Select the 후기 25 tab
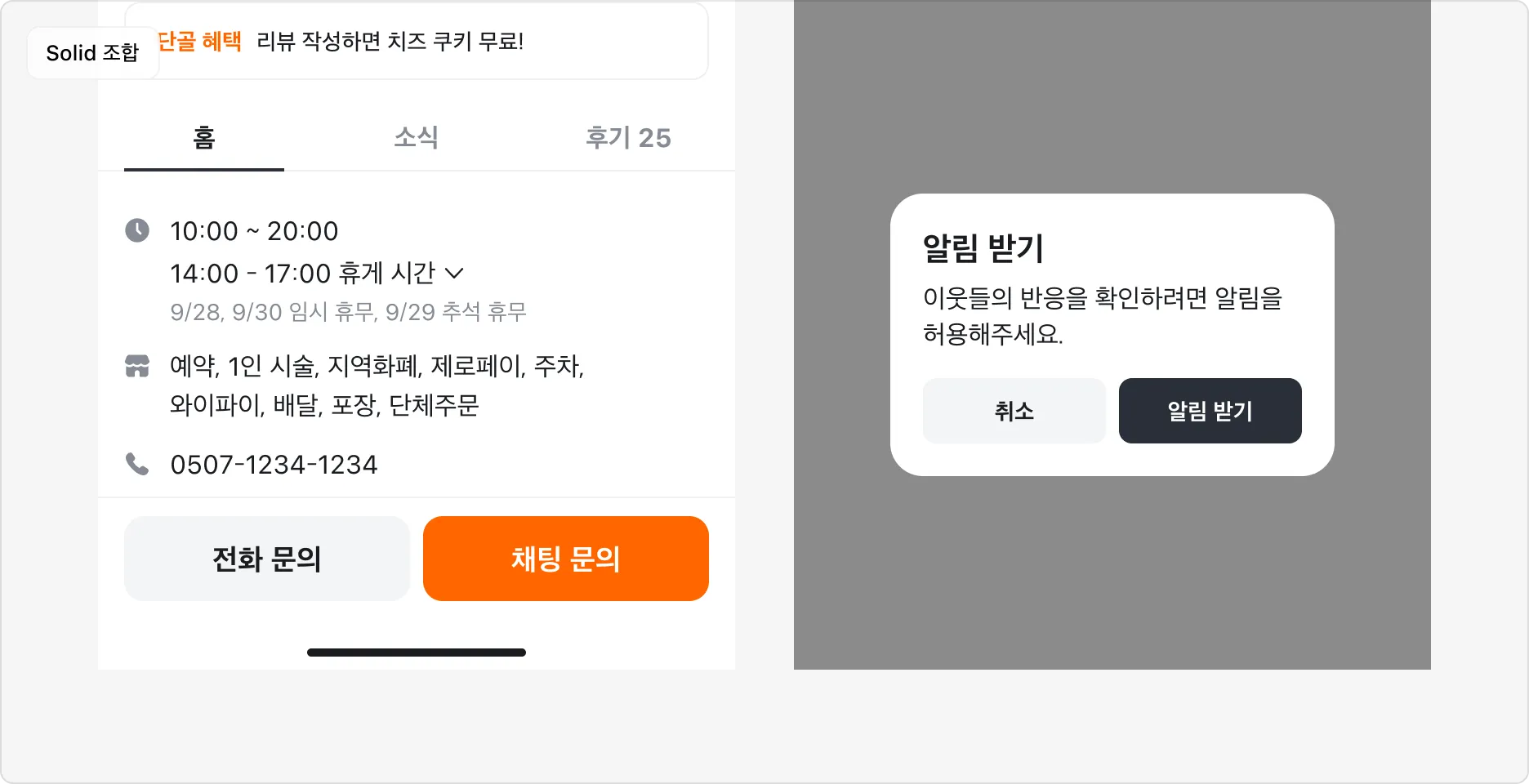1529x784 pixels. [628, 137]
